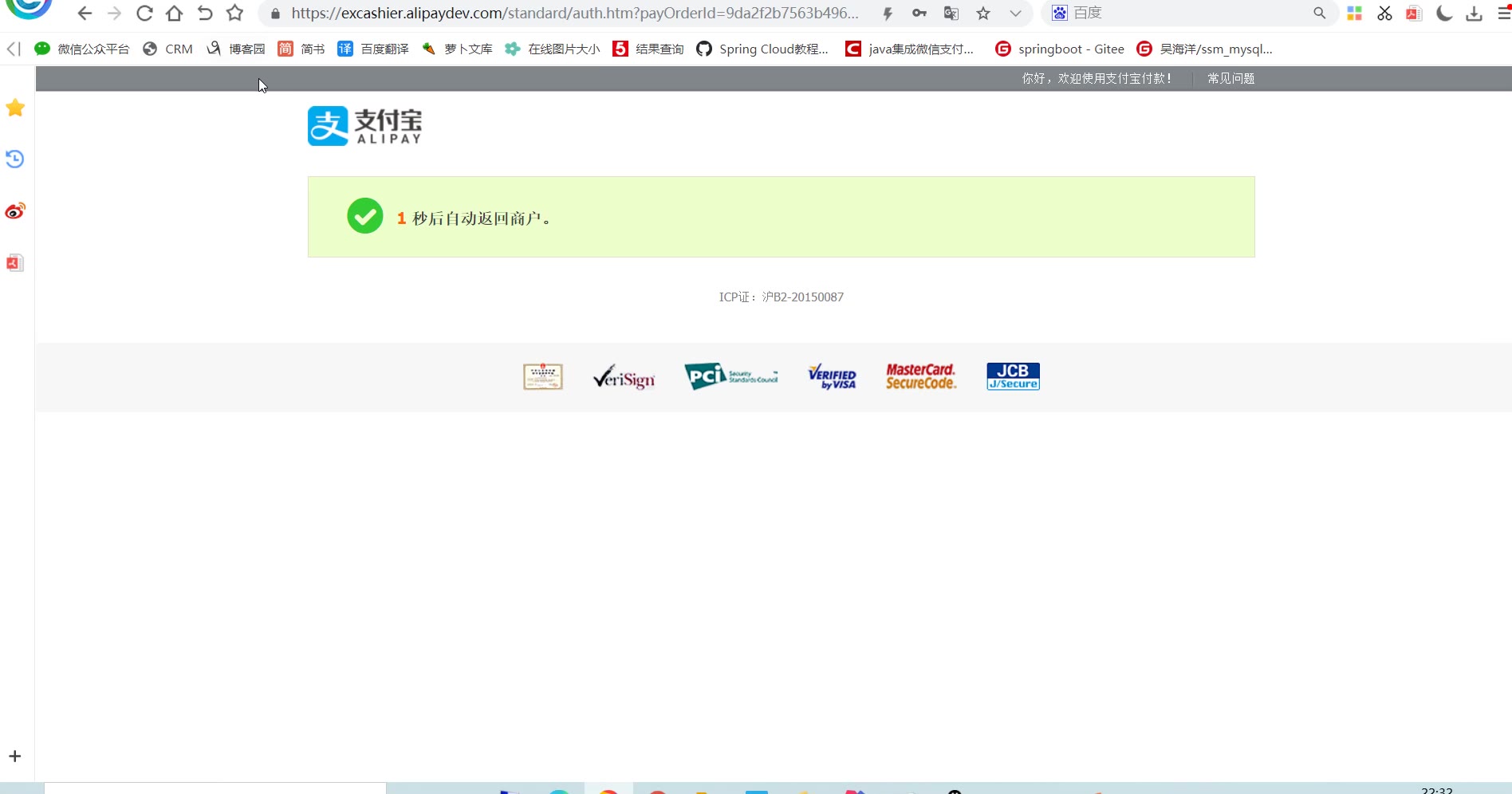Open the CRM bookmark
Viewport: 1512px width, 794px height.
[167, 49]
